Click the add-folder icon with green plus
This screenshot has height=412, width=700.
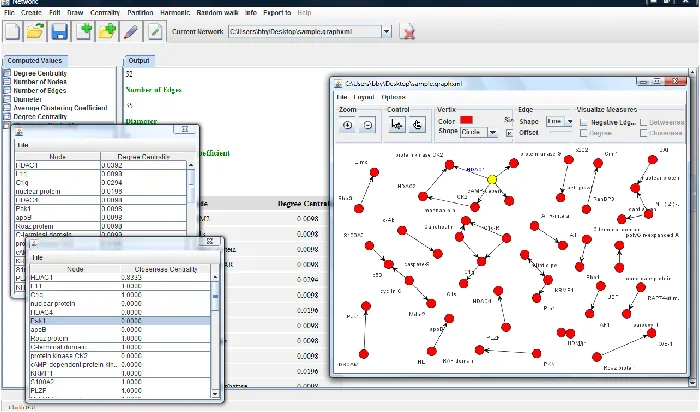[107, 32]
